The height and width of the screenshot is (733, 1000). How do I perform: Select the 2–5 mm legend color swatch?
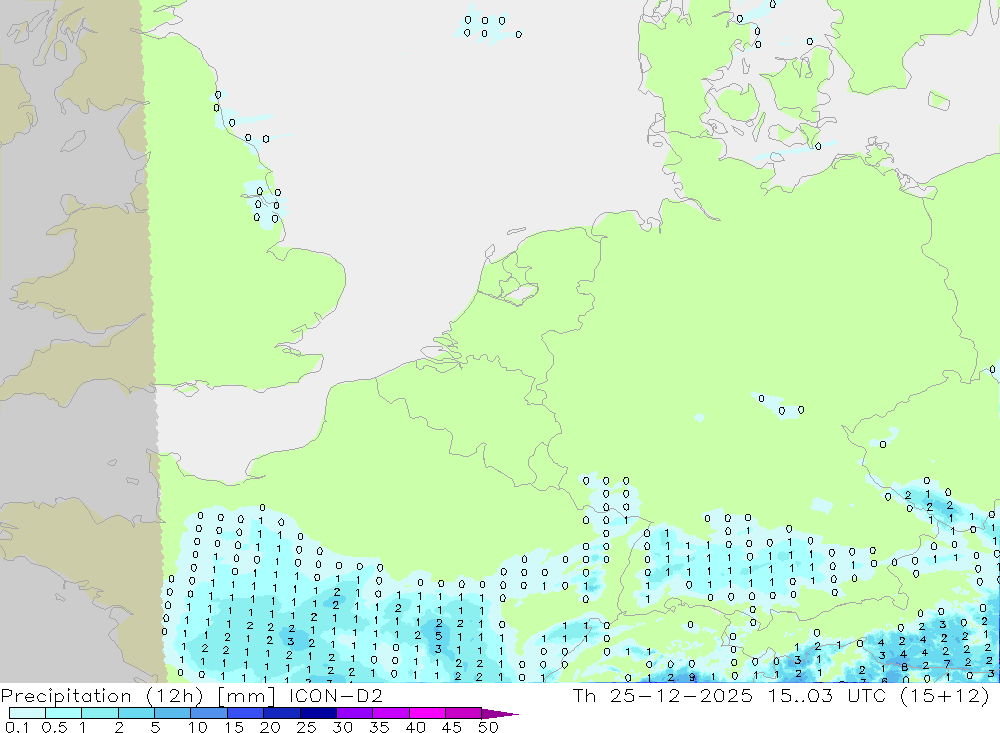[x=136, y=713]
